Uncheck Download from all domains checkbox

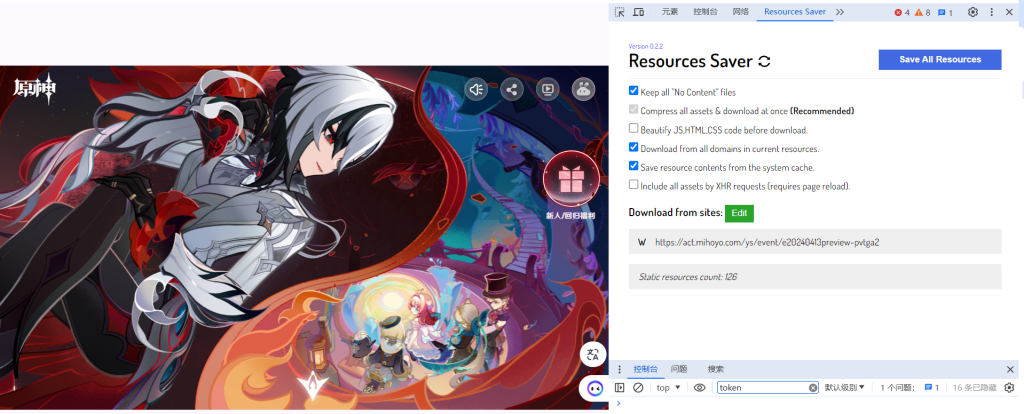633,147
